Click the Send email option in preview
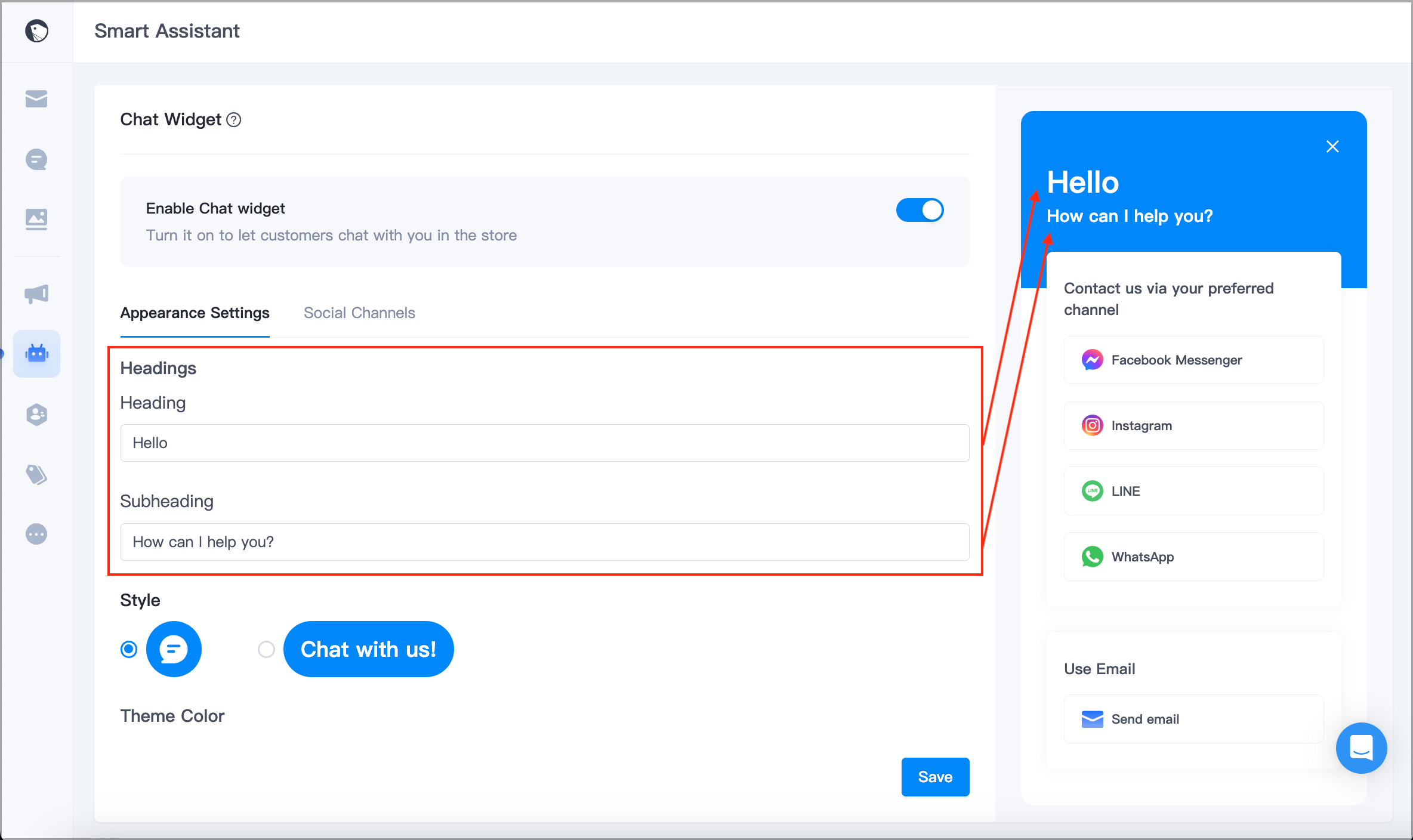 pyautogui.click(x=1193, y=719)
